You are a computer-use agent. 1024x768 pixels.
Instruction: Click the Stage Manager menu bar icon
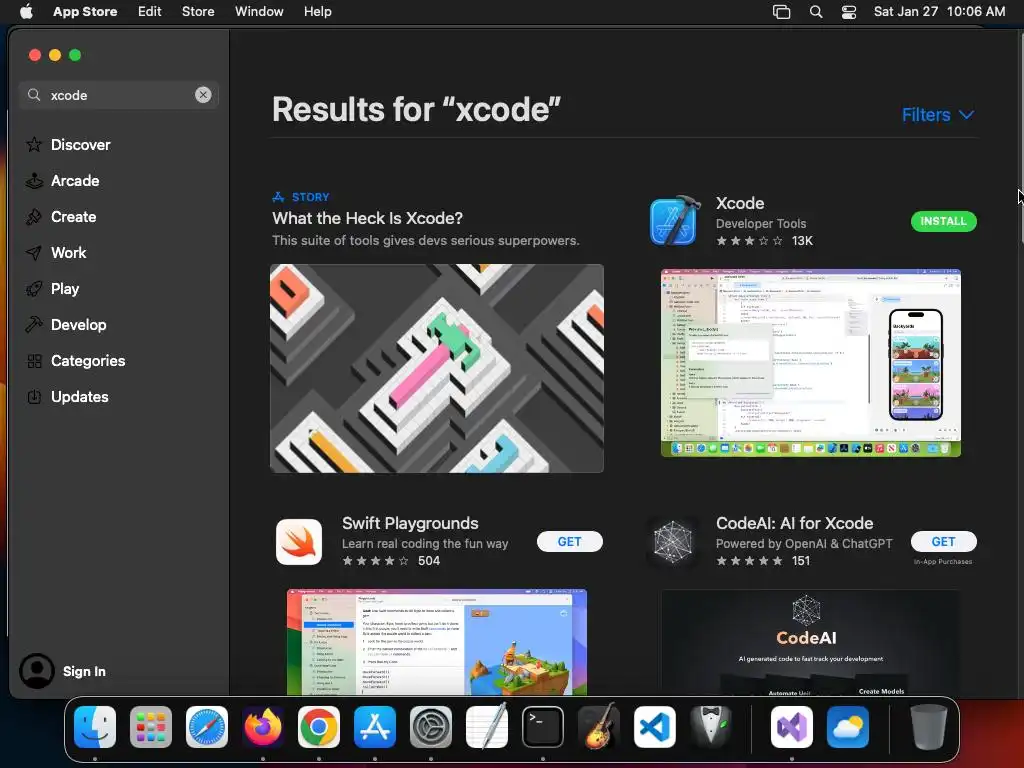pyautogui.click(x=781, y=11)
